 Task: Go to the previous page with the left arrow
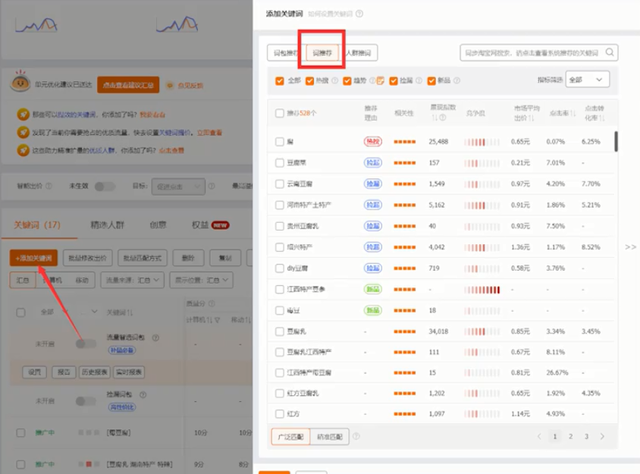539,436
